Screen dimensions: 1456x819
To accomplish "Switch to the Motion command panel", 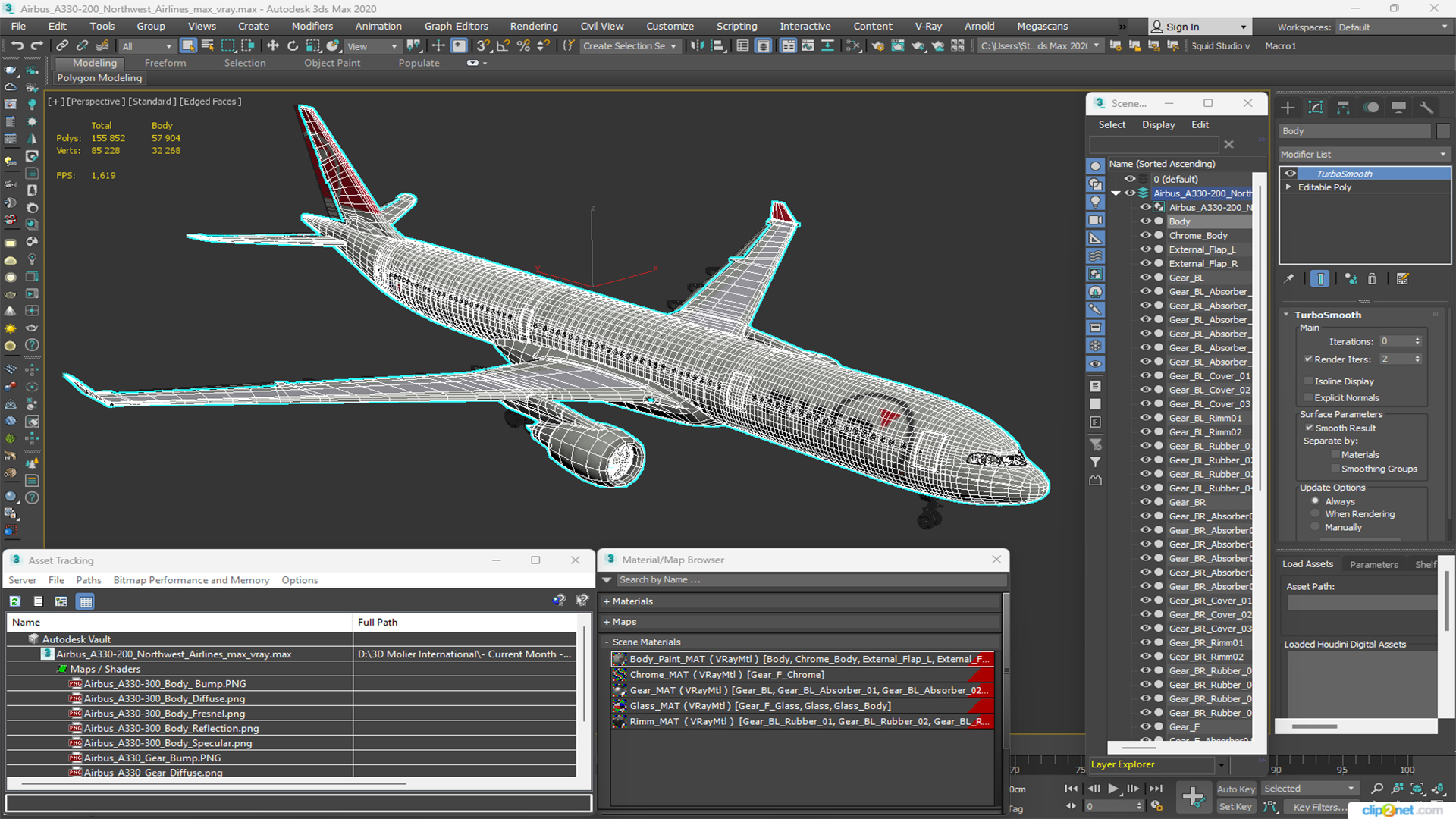I will click(x=1371, y=108).
